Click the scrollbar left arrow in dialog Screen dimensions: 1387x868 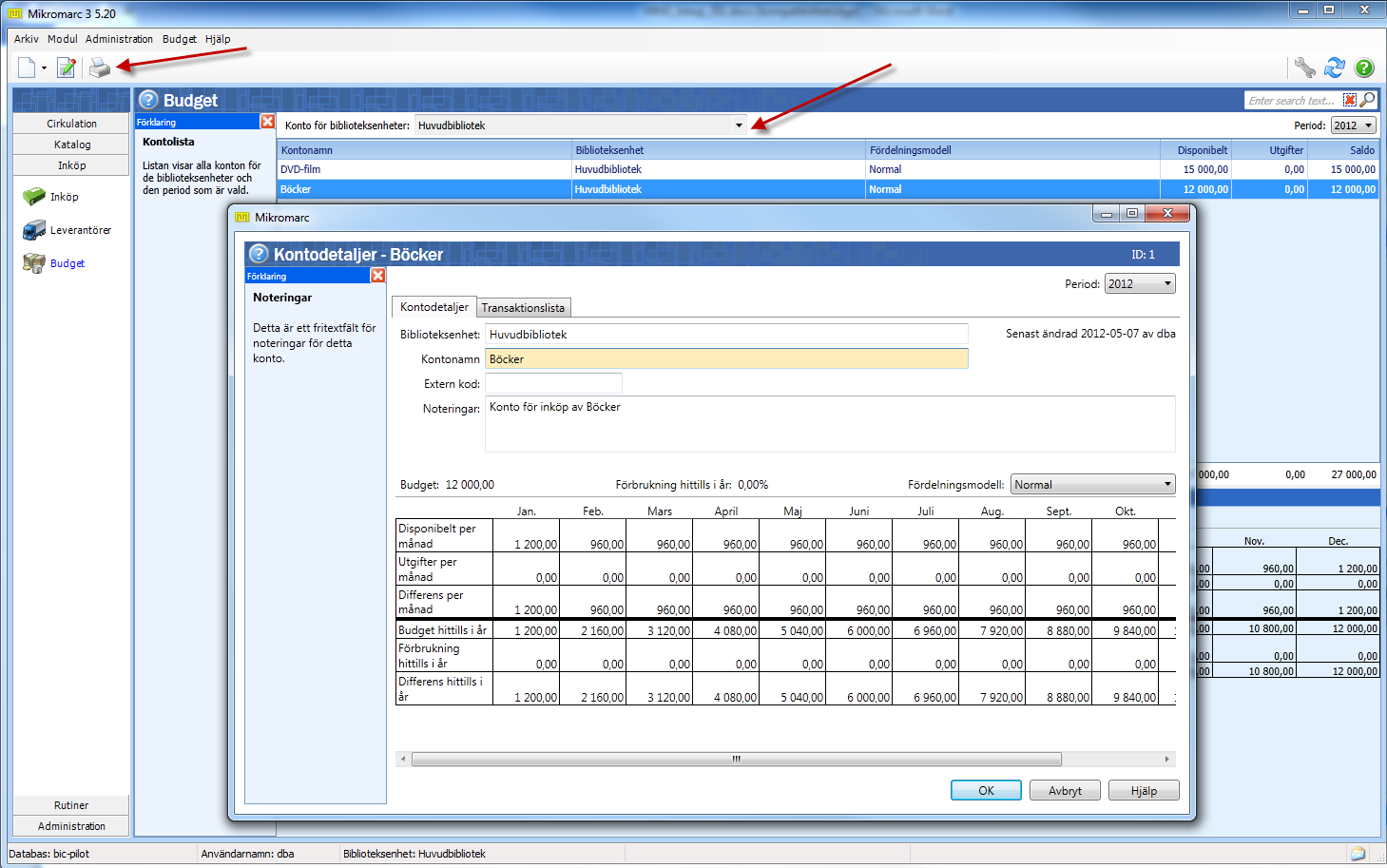coord(403,759)
